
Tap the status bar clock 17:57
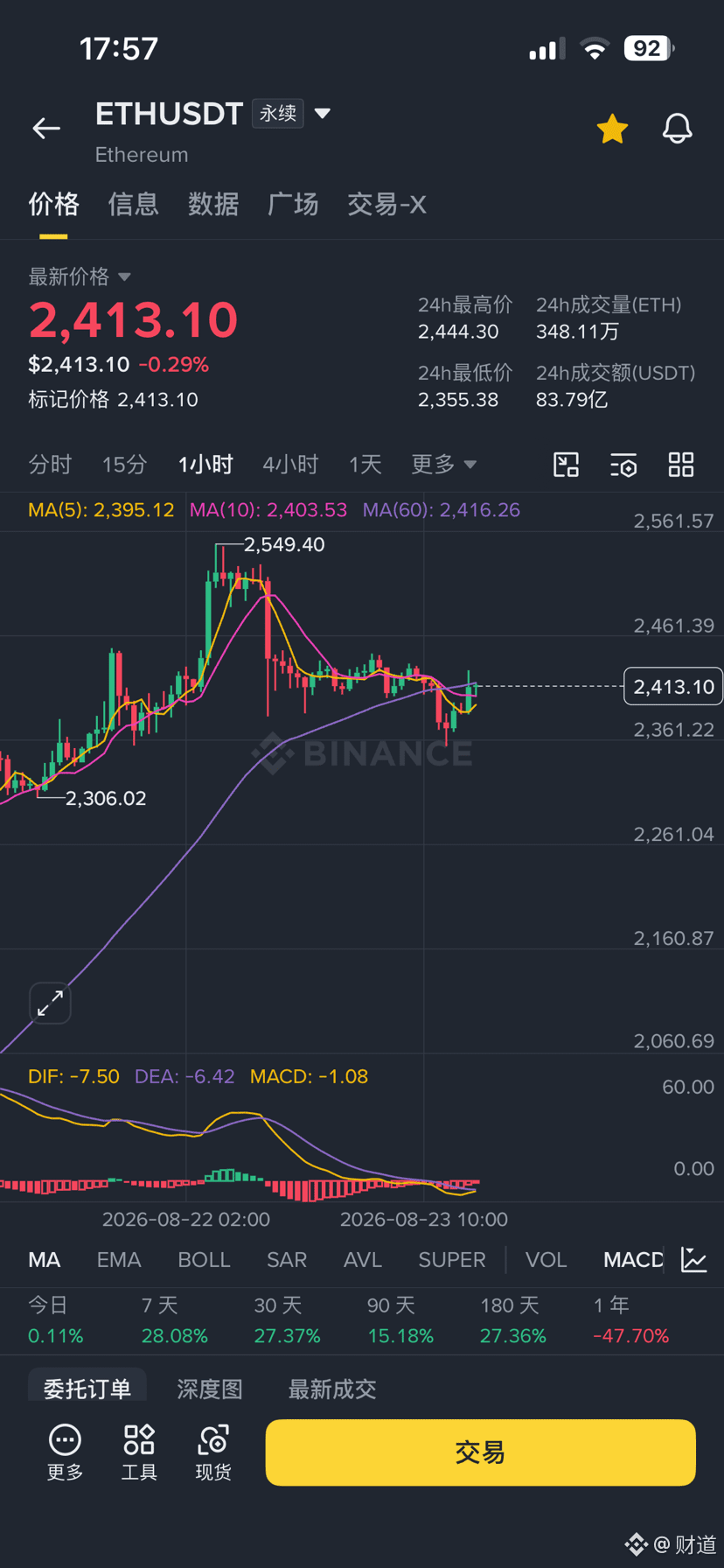point(119,49)
